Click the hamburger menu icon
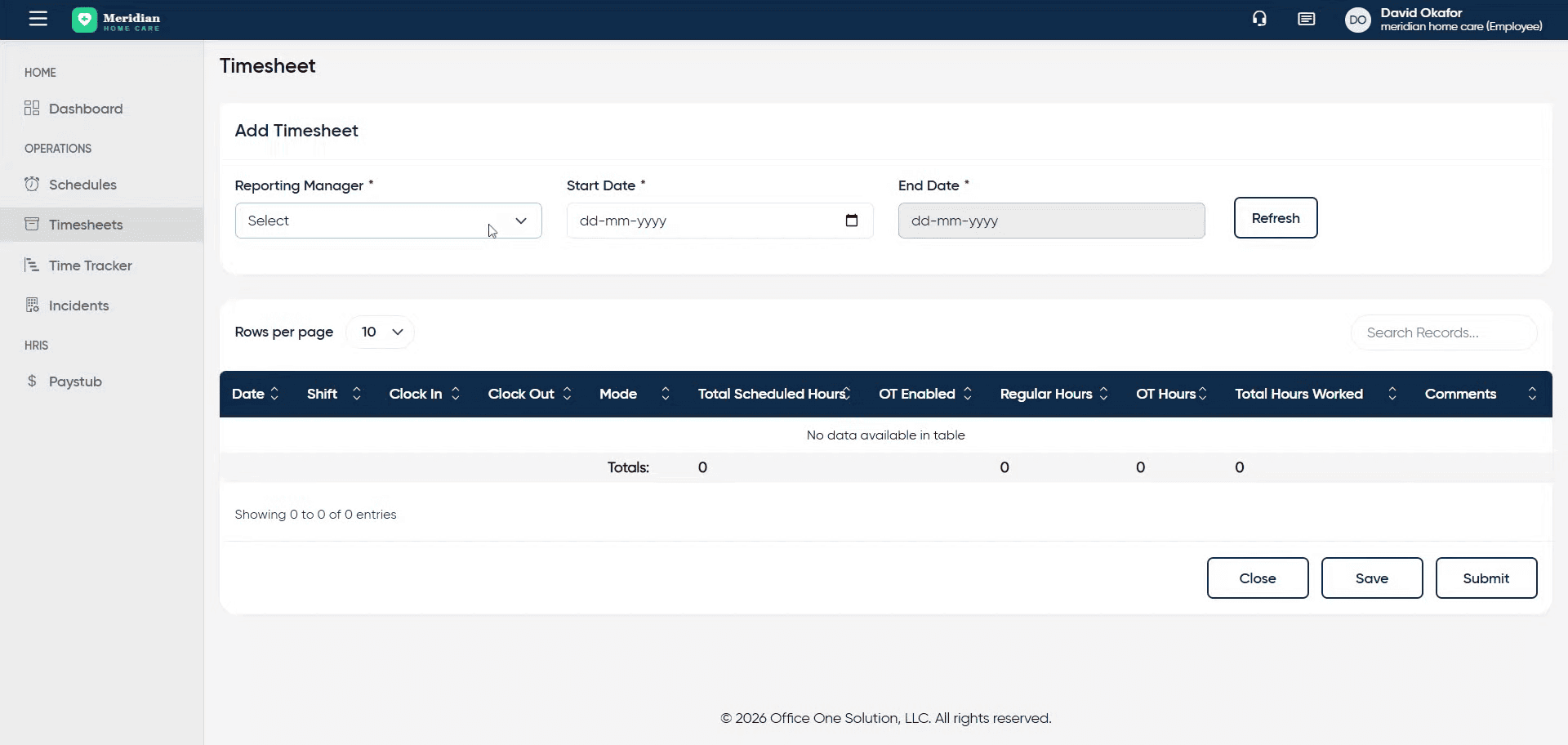 click(38, 19)
